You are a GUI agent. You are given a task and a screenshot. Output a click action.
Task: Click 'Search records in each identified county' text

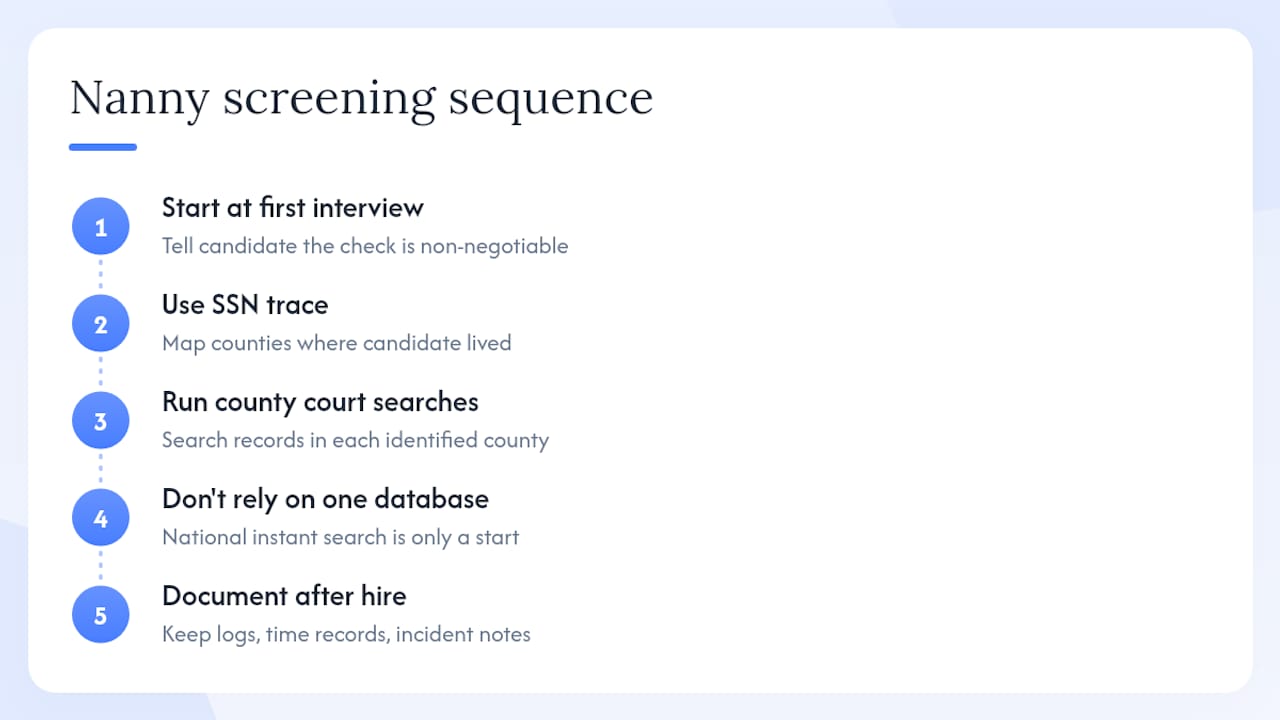[x=356, y=440]
